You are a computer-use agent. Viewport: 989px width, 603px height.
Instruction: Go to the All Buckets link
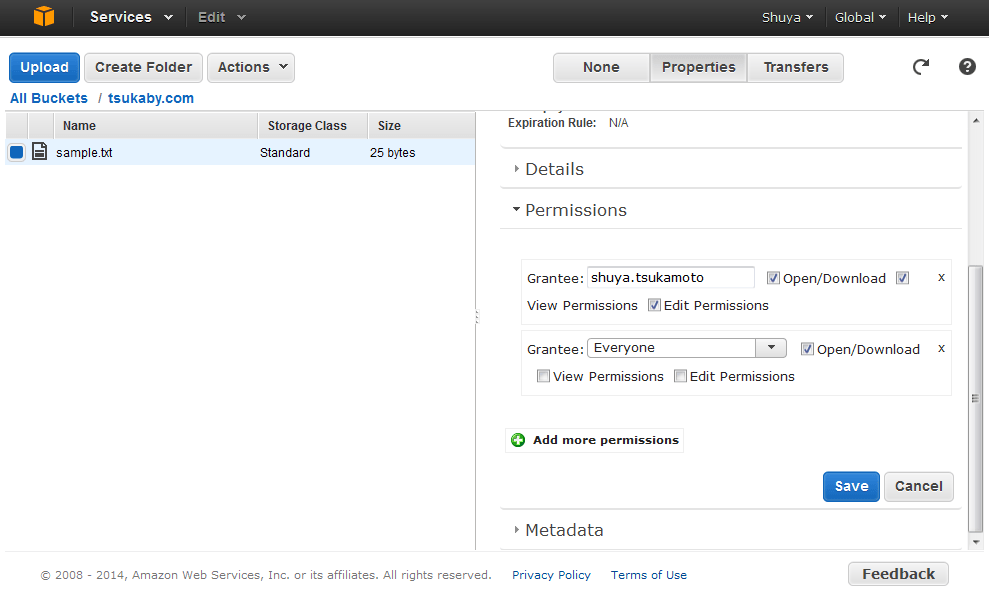49,98
